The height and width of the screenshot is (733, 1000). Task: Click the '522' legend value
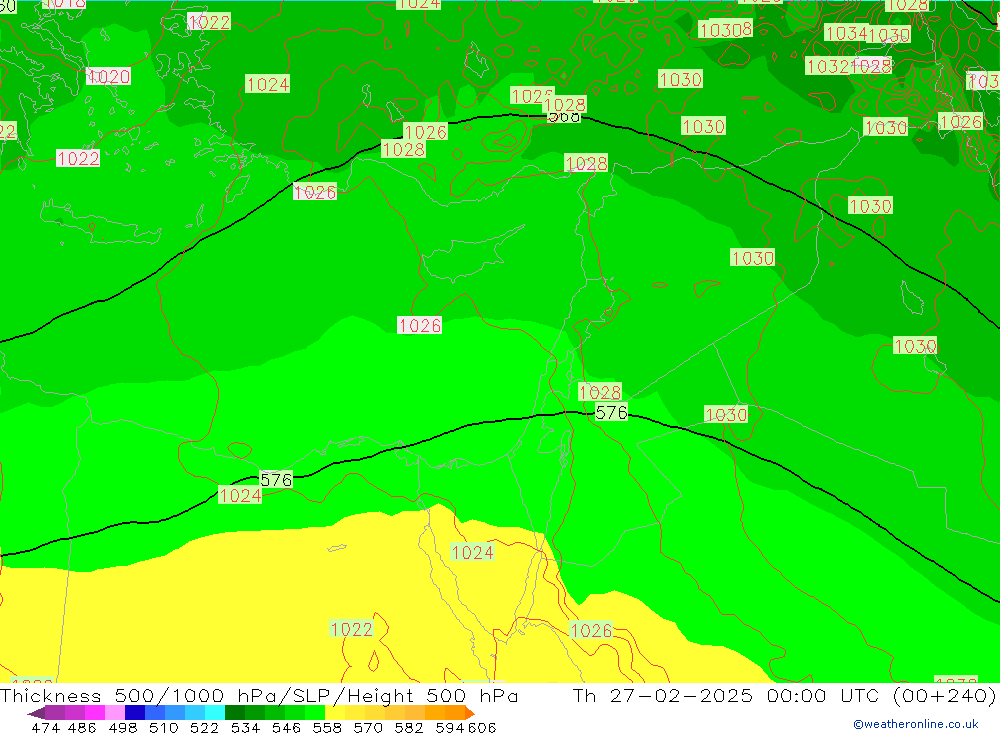pyautogui.click(x=205, y=727)
